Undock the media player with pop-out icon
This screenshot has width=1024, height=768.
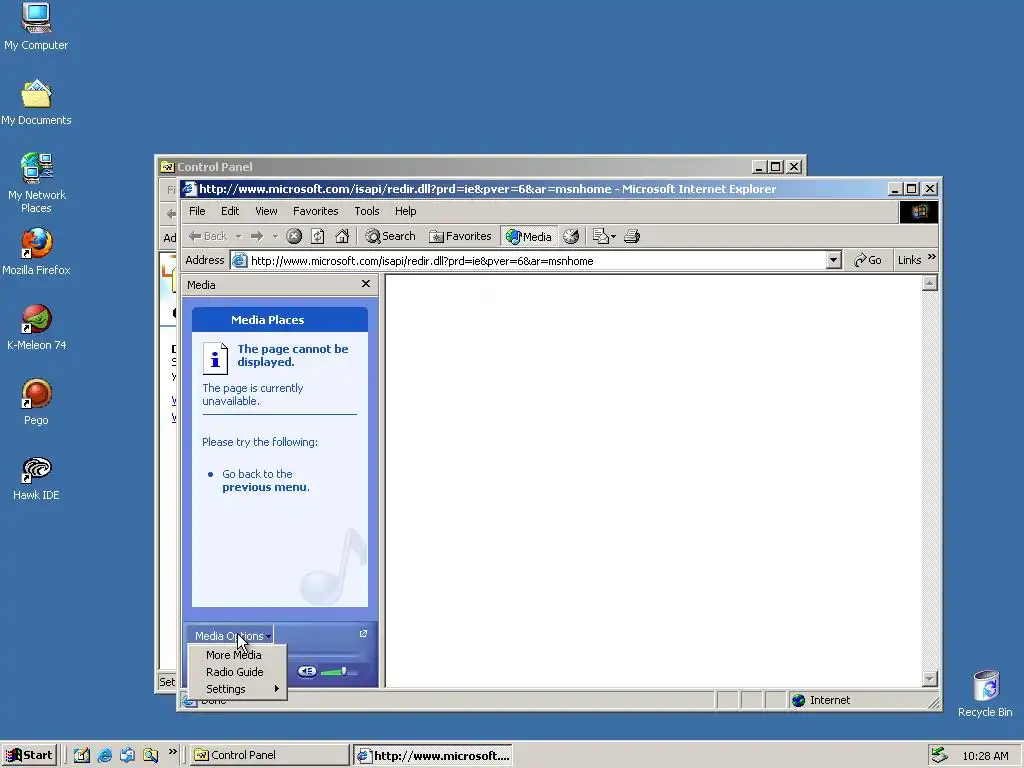(364, 633)
